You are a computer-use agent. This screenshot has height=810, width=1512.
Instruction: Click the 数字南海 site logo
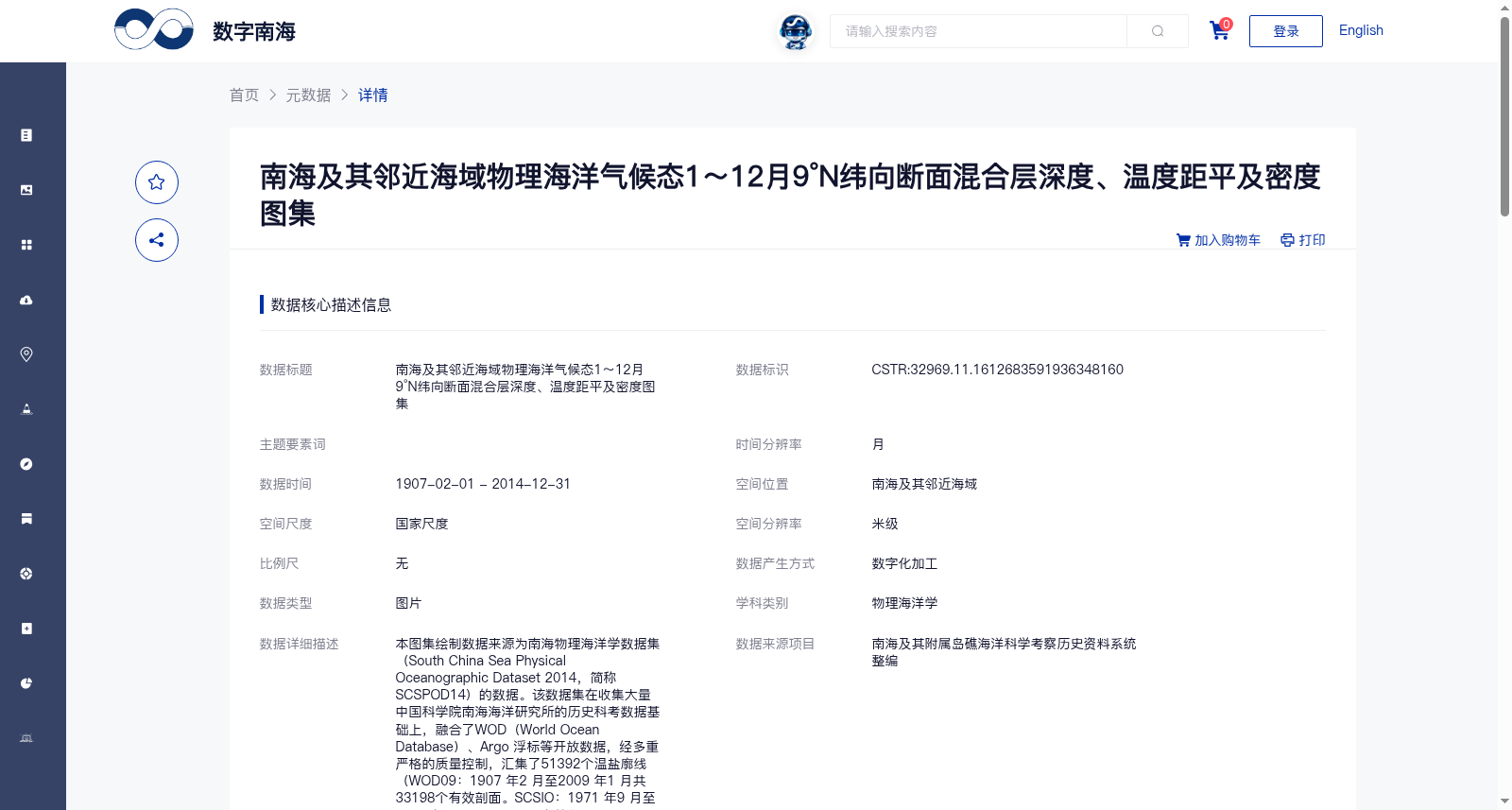point(205,30)
